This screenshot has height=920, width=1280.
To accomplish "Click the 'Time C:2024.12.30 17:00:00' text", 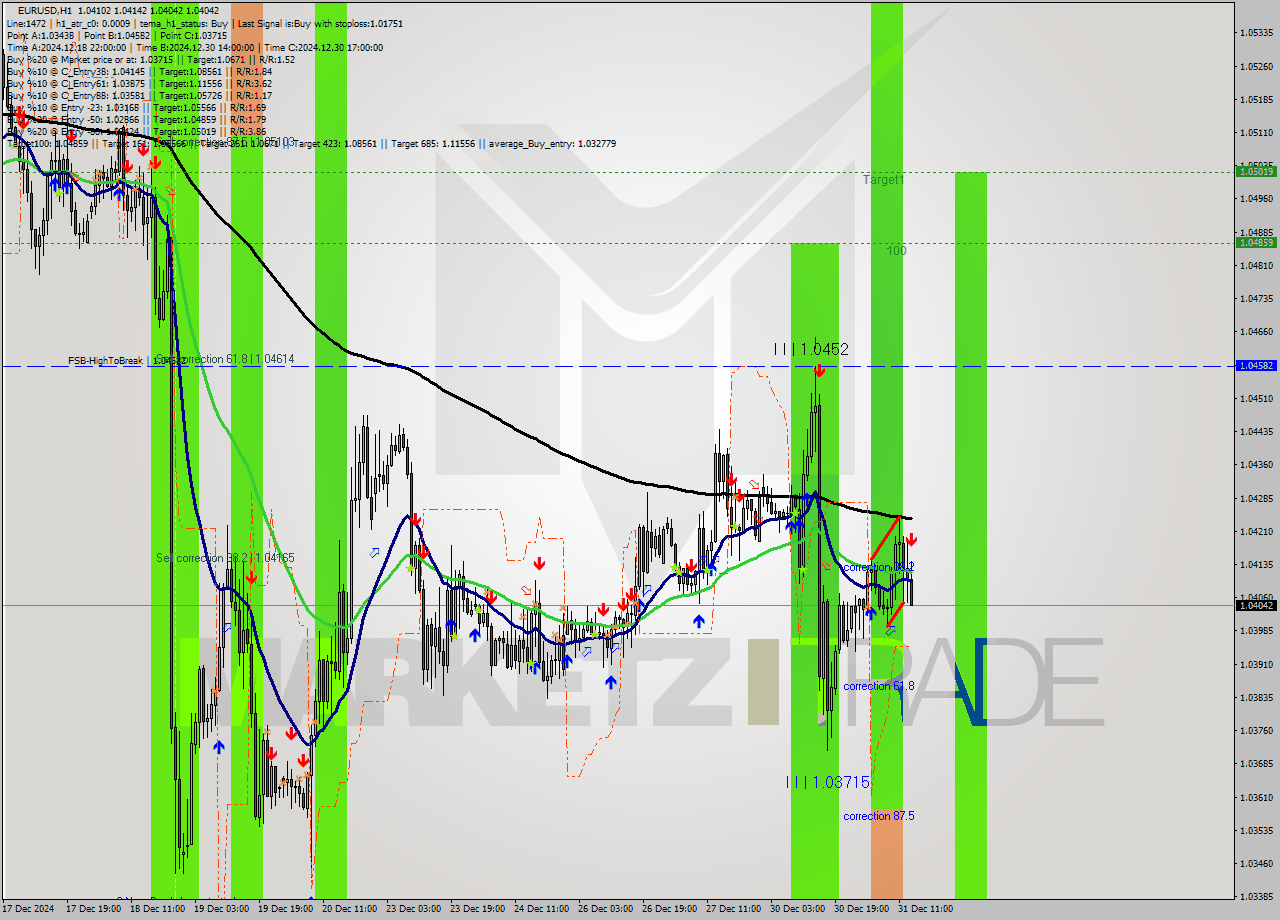I will 322,47.
